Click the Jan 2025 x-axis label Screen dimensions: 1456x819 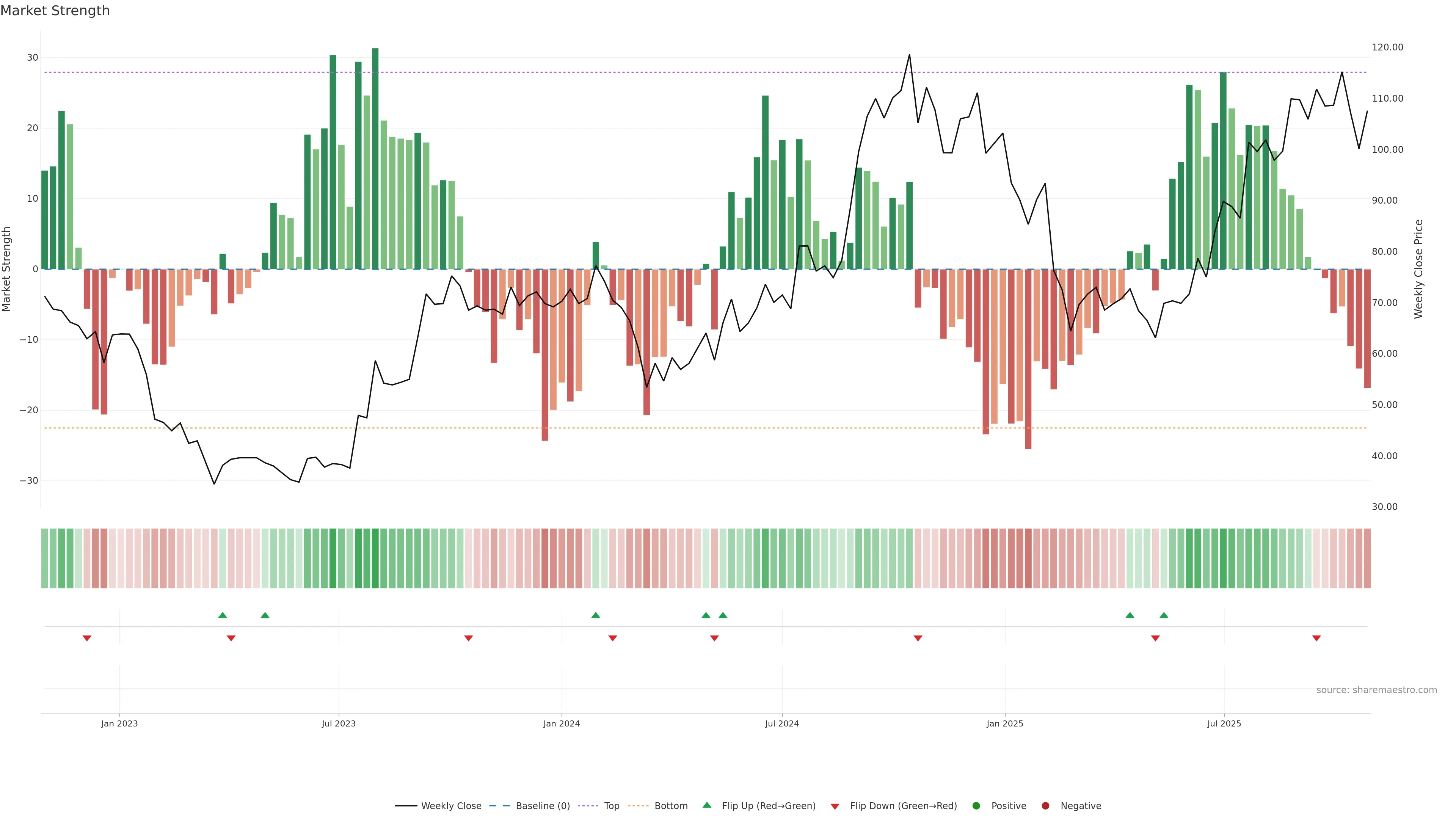tap(1005, 723)
